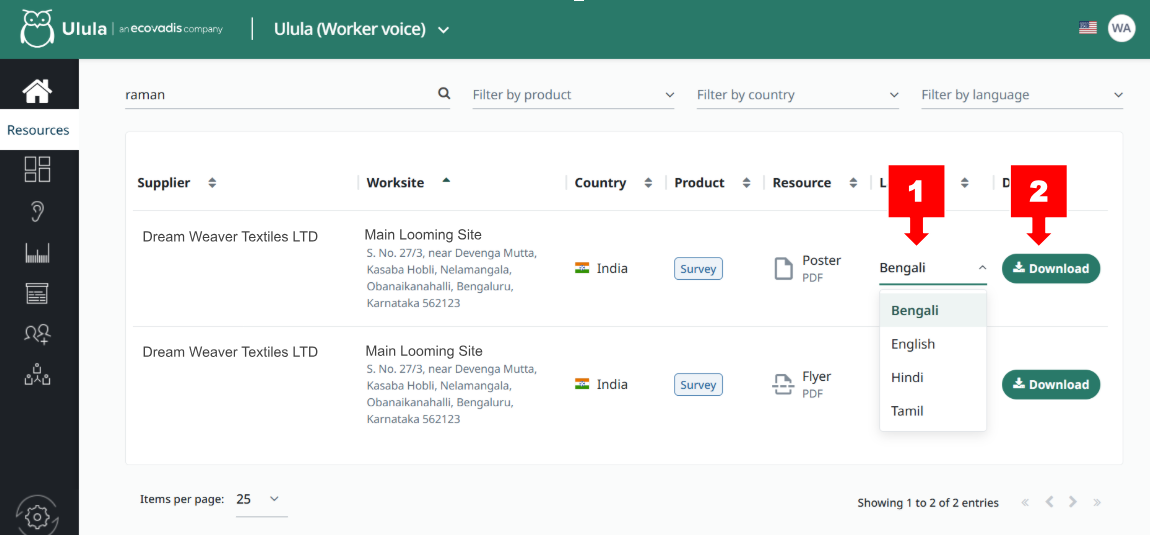Jump to the first page arrow
Screen dimensions: 1150x535
(1025, 502)
